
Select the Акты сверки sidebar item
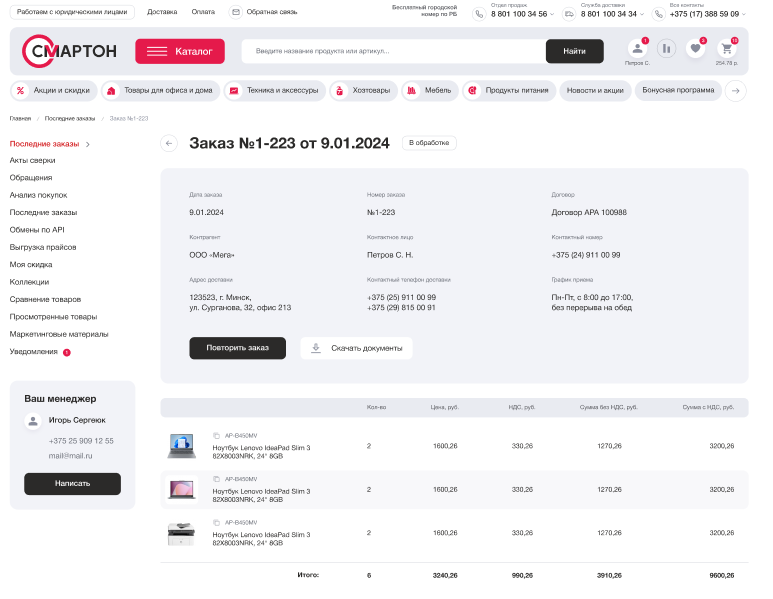click(32, 160)
